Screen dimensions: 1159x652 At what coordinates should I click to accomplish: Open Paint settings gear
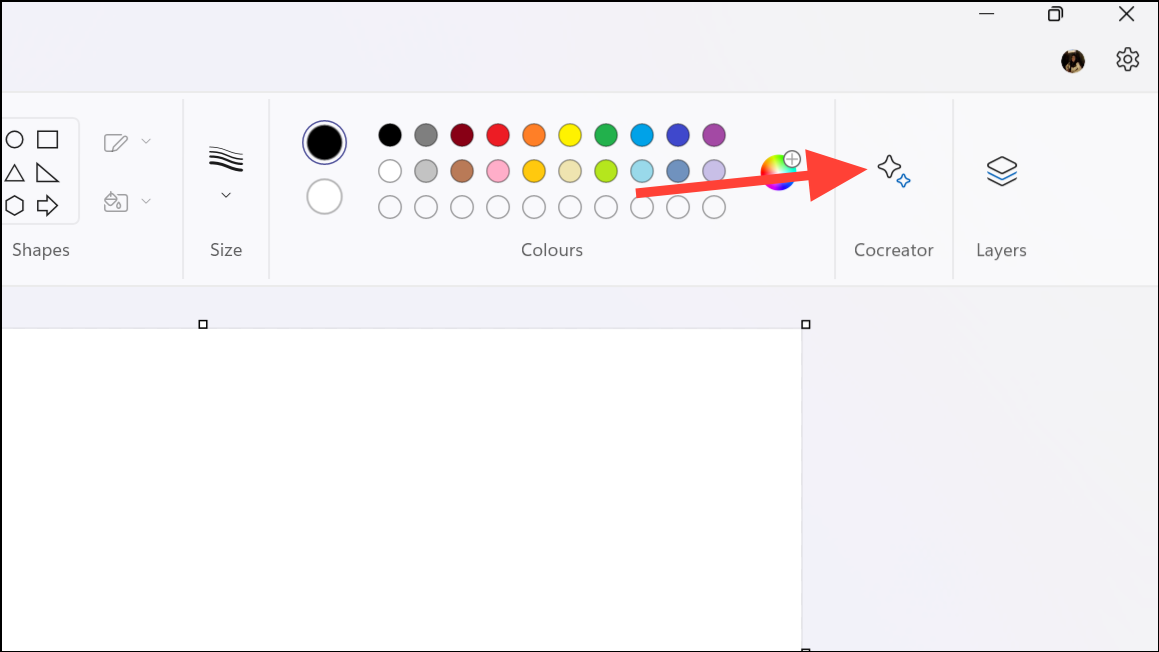click(x=1127, y=60)
